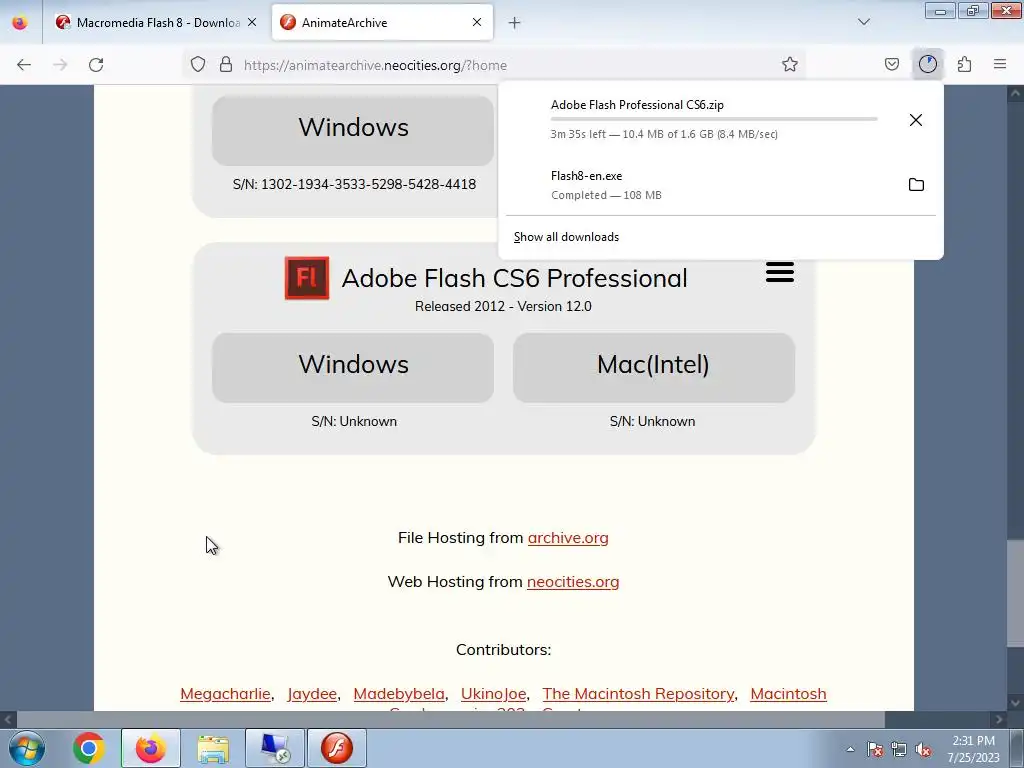Download Flash CS6 for Windows
The image size is (1024, 768).
tap(353, 368)
